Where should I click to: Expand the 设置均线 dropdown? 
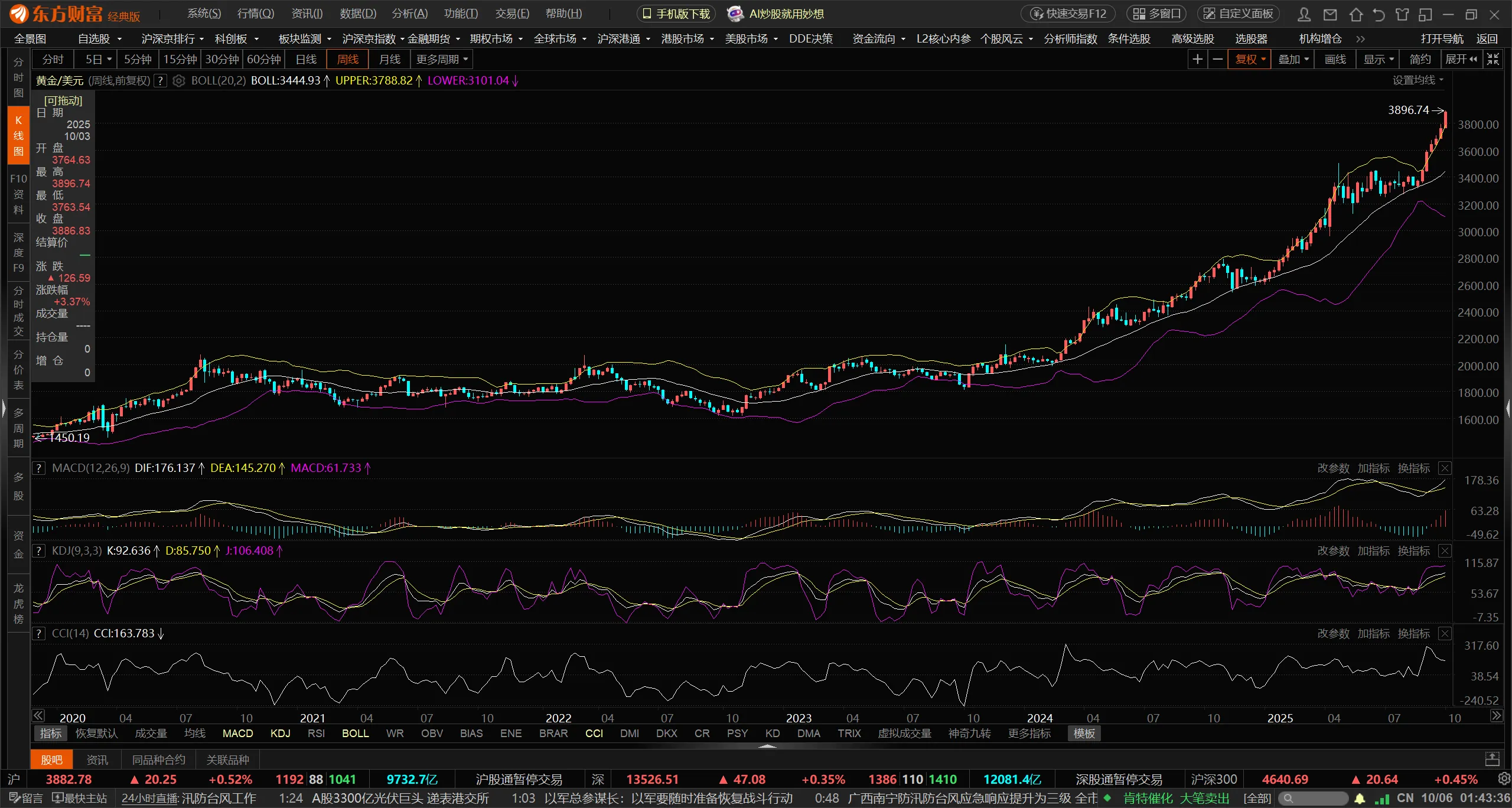tap(1417, 80)
